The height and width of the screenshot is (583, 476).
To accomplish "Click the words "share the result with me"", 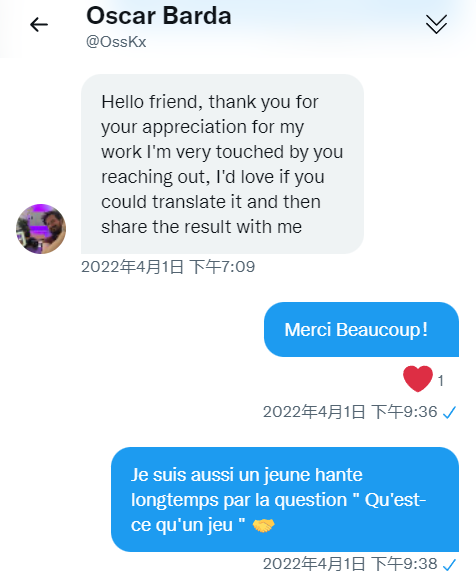I will (x=202, y=227).
